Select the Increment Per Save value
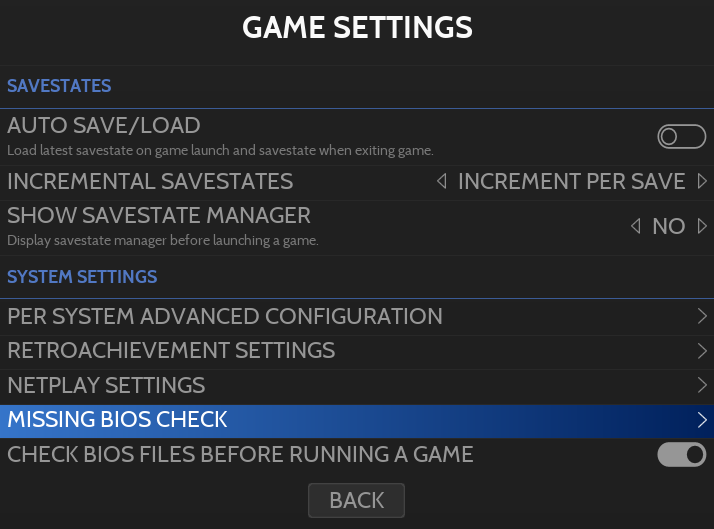Image resolution: width=714 pixels, height=529 pixels. click(x=571, y=182)
